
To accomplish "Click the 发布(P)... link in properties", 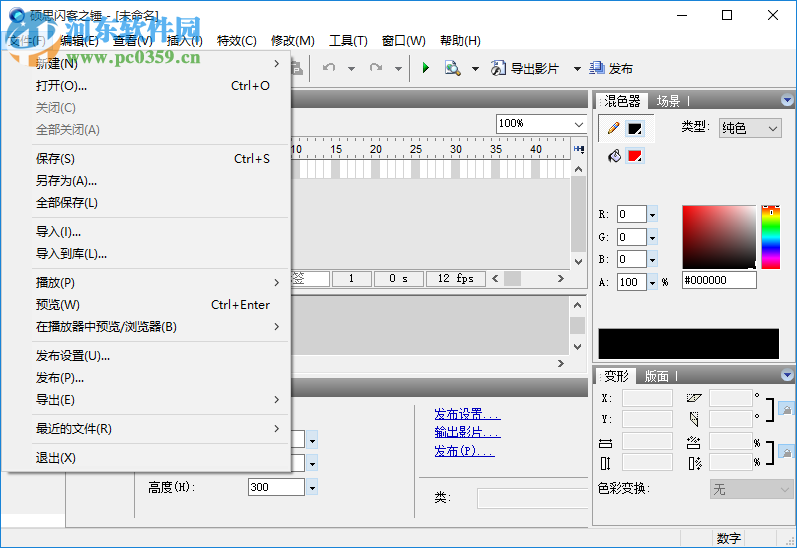I will tap(464, 451).
